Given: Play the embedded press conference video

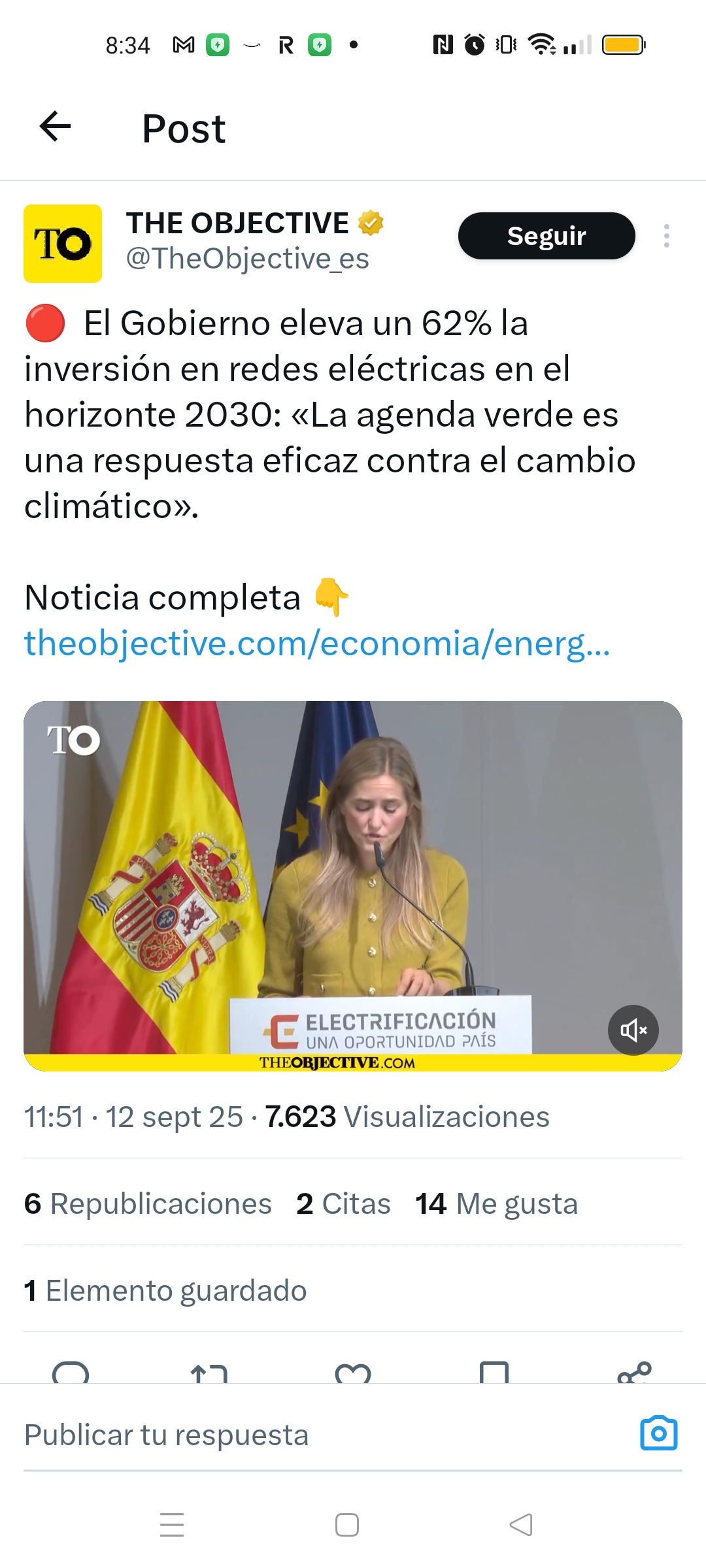Looking at the screenshot, I should tap(353, 885).
